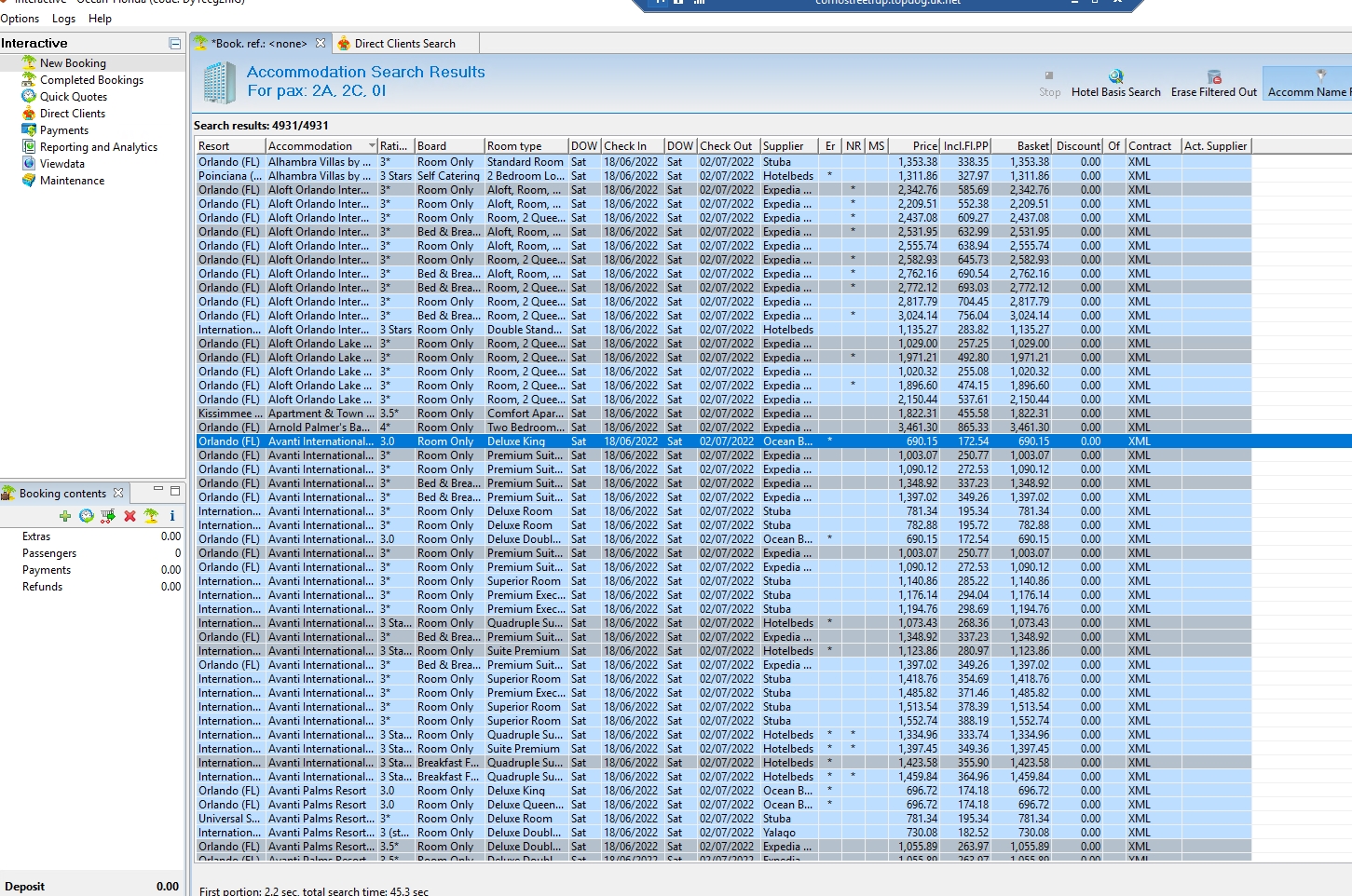
Task: Sort by the Room type column header
Action: click(x=526, y=146)
